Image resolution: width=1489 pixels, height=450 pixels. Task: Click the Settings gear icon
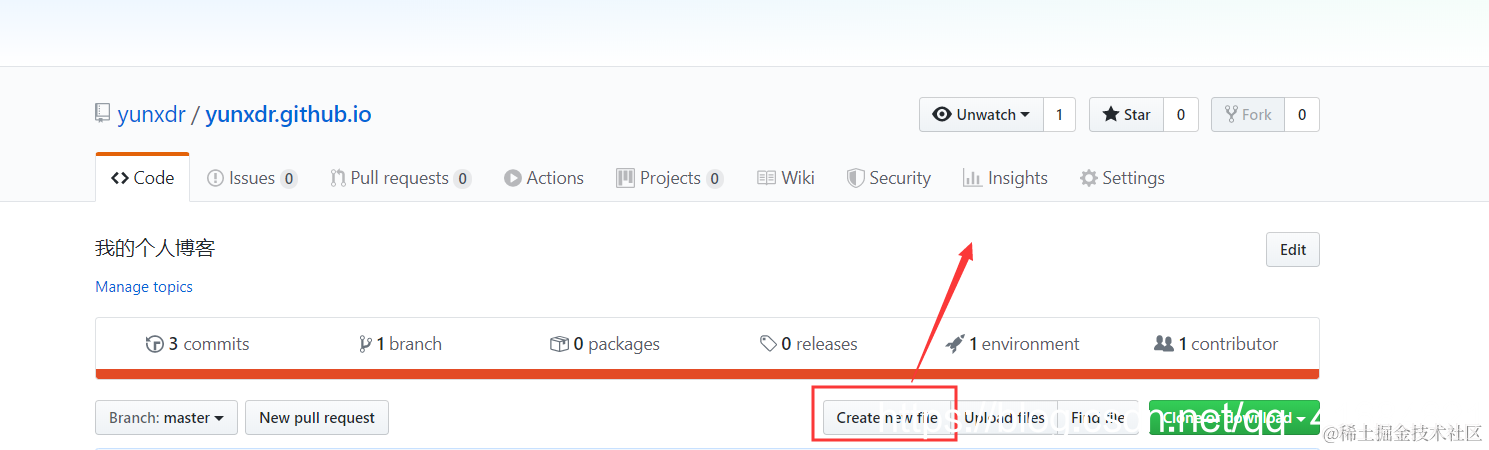(x=1089, y=178)
